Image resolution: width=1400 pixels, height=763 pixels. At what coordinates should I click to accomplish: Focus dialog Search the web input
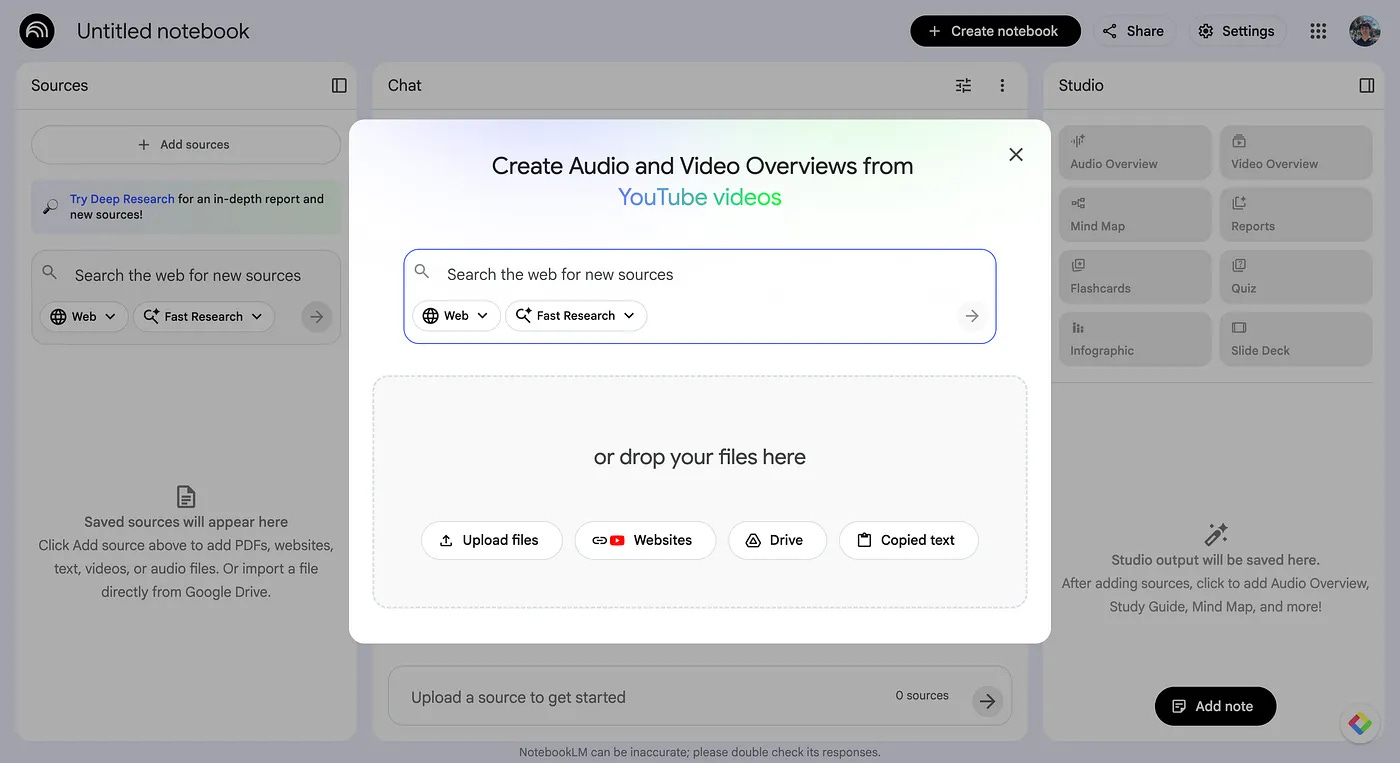700,274
